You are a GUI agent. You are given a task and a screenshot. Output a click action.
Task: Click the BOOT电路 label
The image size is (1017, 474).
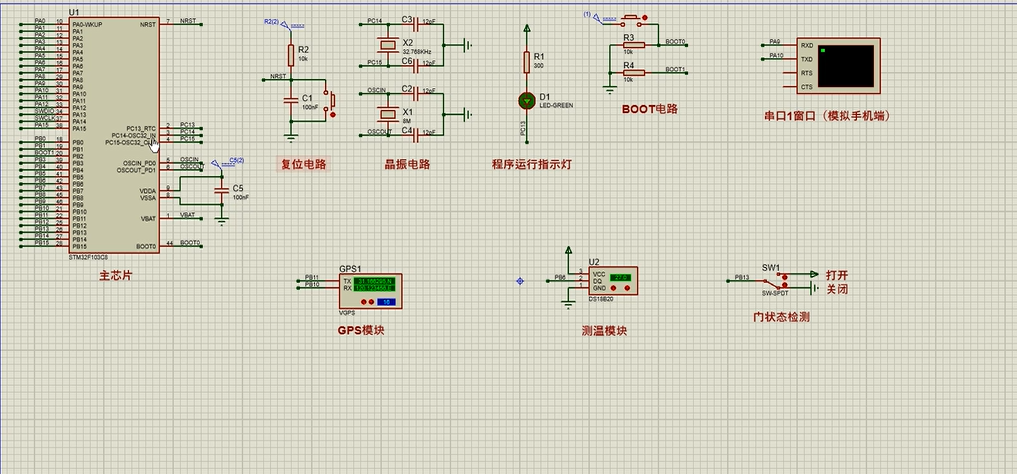[650, 109]
